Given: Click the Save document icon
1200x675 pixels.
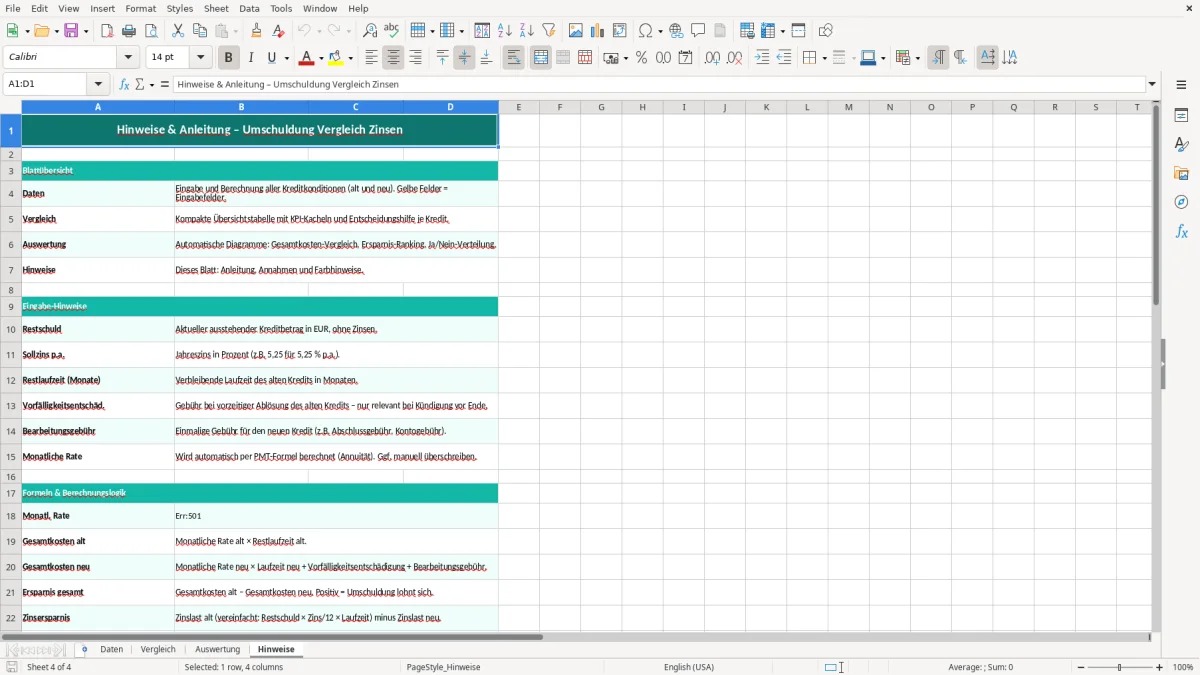Looking at the screenshot, I should coord(72,31).
